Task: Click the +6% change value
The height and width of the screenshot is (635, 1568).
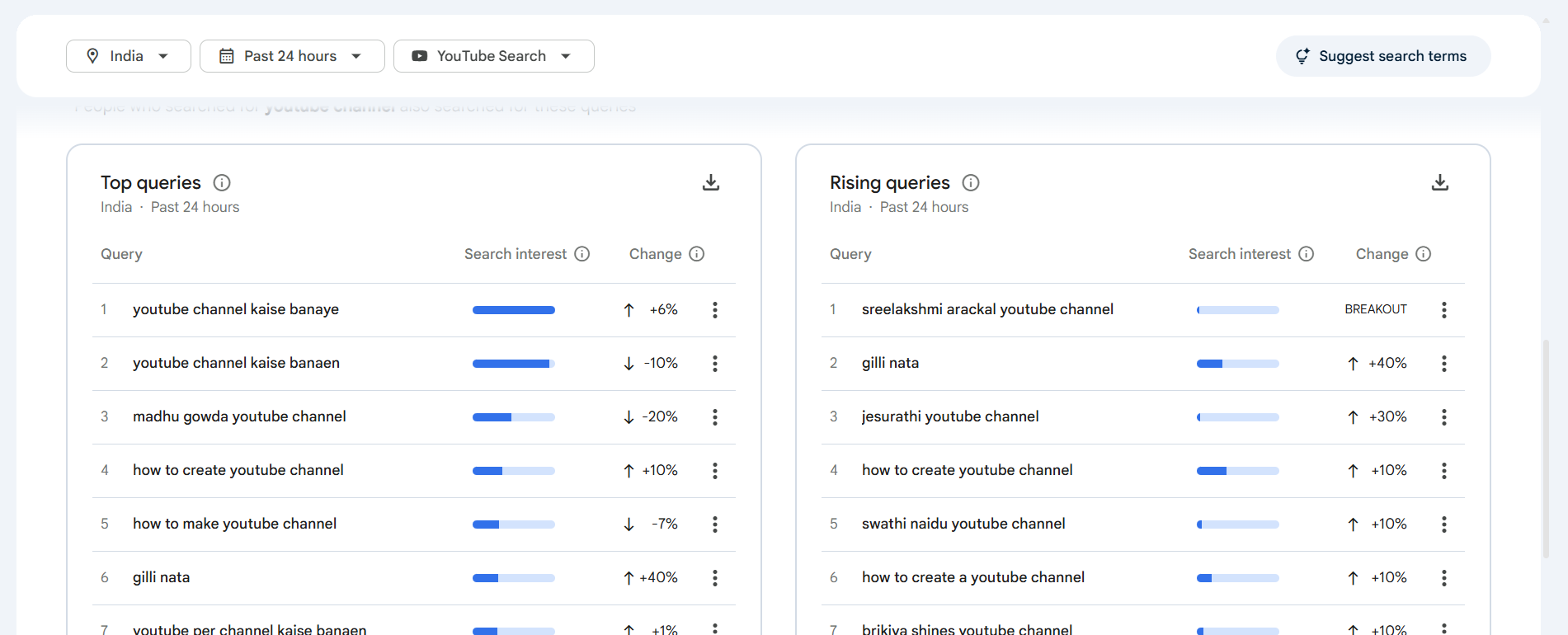Action: coord(663,309)
